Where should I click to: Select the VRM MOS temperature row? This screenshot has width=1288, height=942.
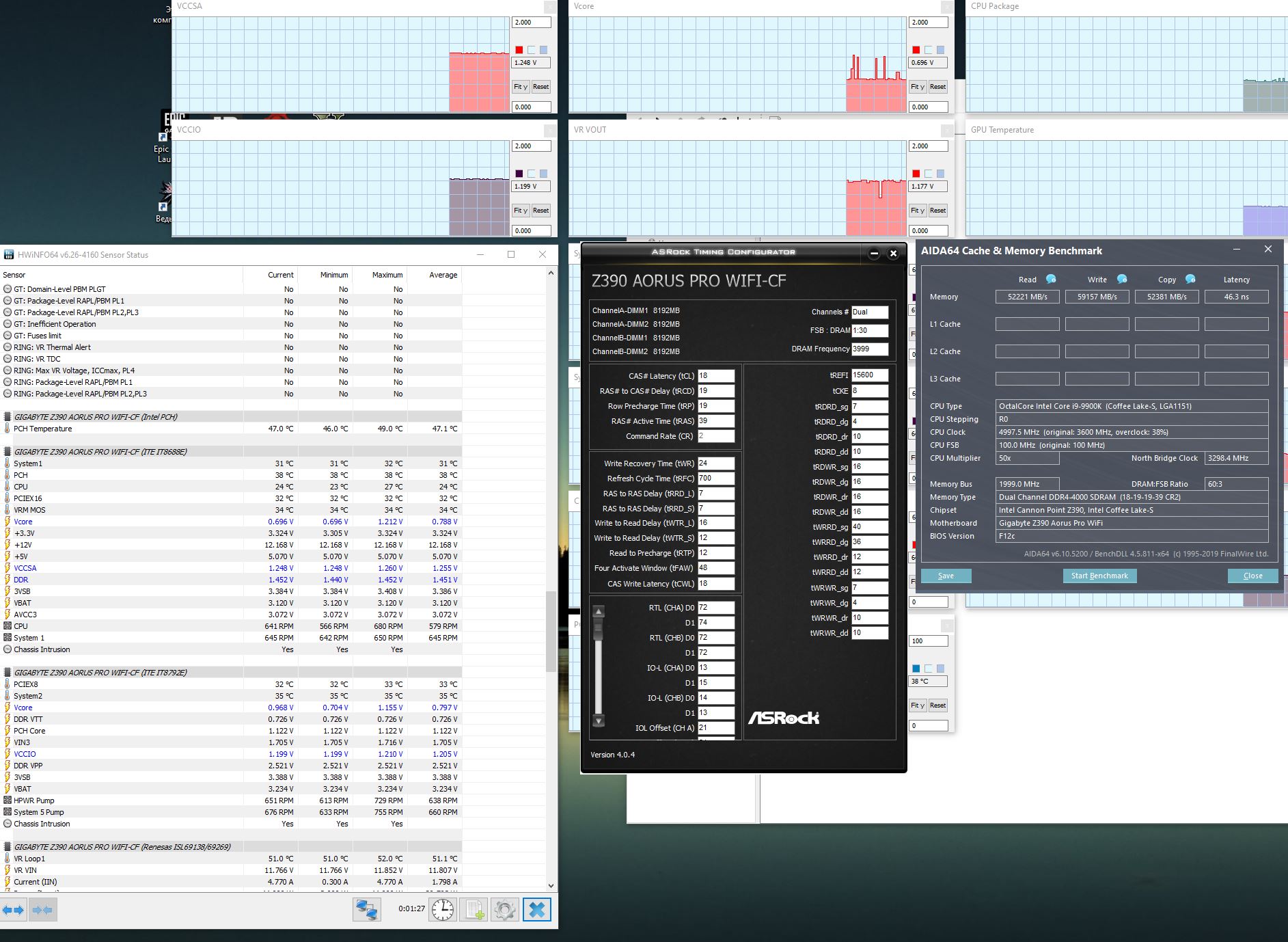pos(231,510)
